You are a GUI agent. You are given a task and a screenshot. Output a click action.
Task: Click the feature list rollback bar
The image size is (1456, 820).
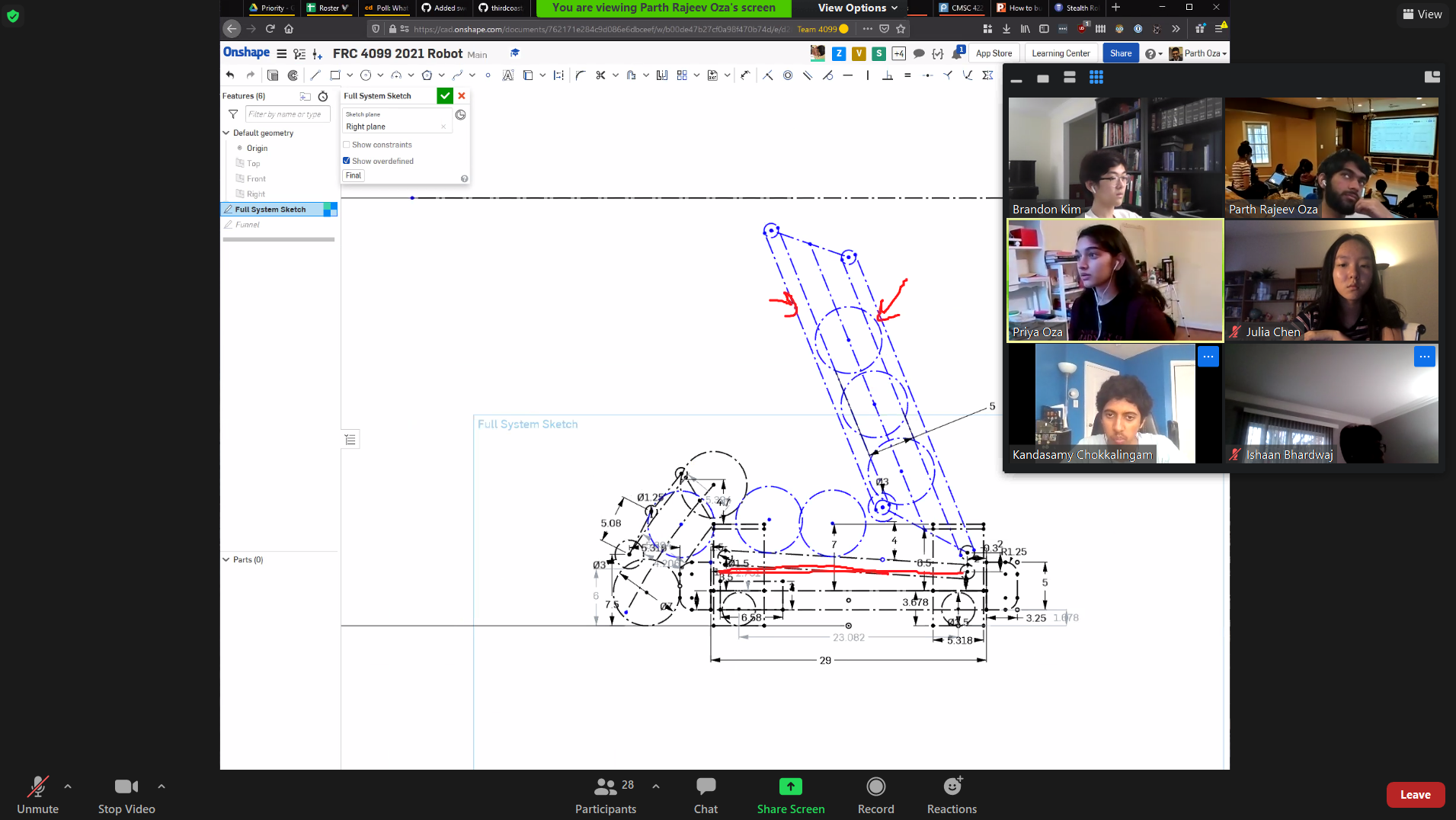[279, 239]
